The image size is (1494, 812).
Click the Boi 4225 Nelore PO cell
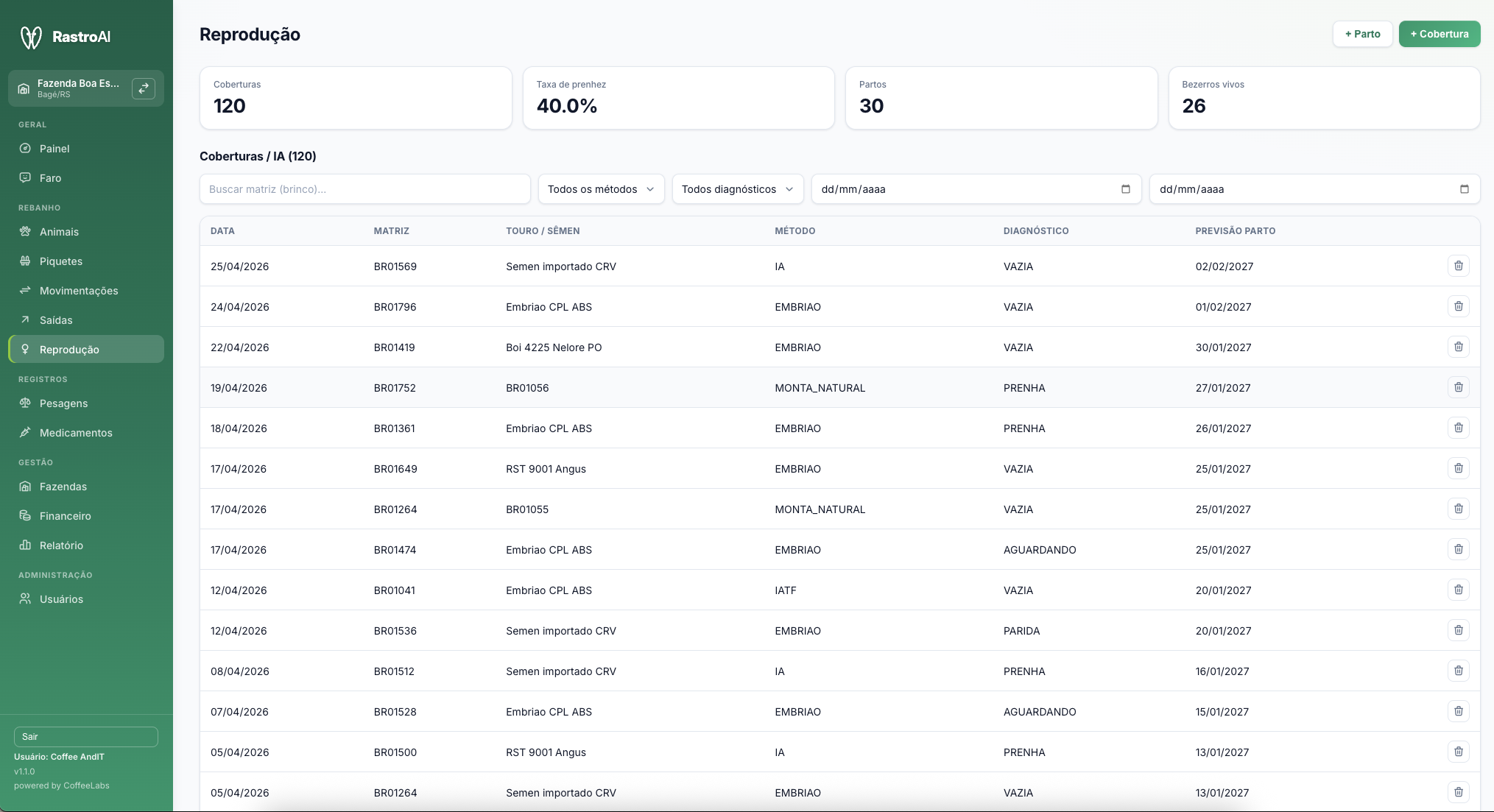pyautogui.click(x=554, y=347)
